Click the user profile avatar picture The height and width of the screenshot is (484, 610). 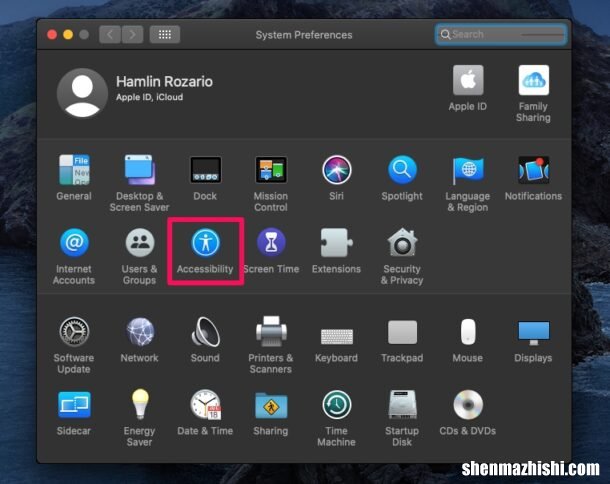point(82,93)
